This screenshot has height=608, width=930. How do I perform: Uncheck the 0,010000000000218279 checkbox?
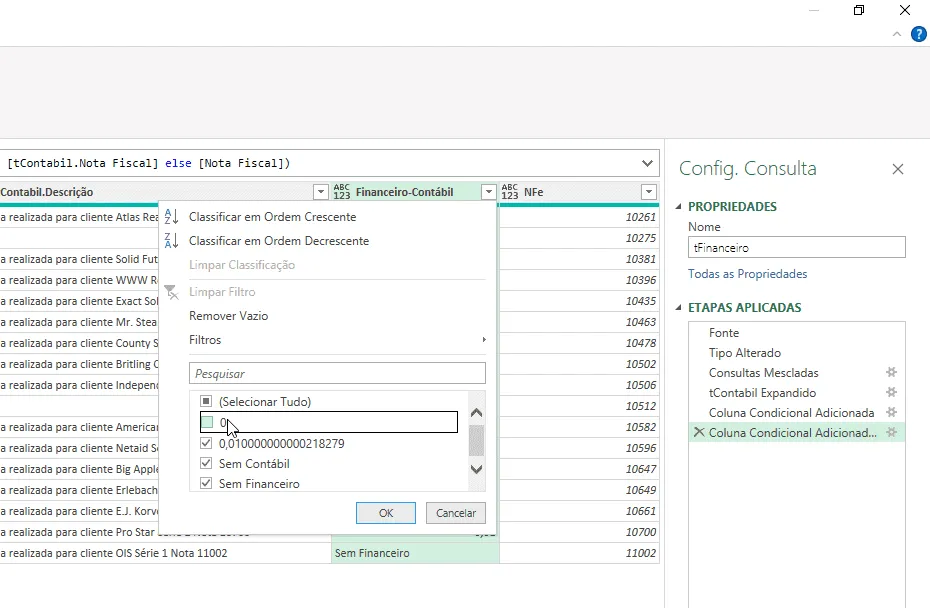(x=206, y=443)
